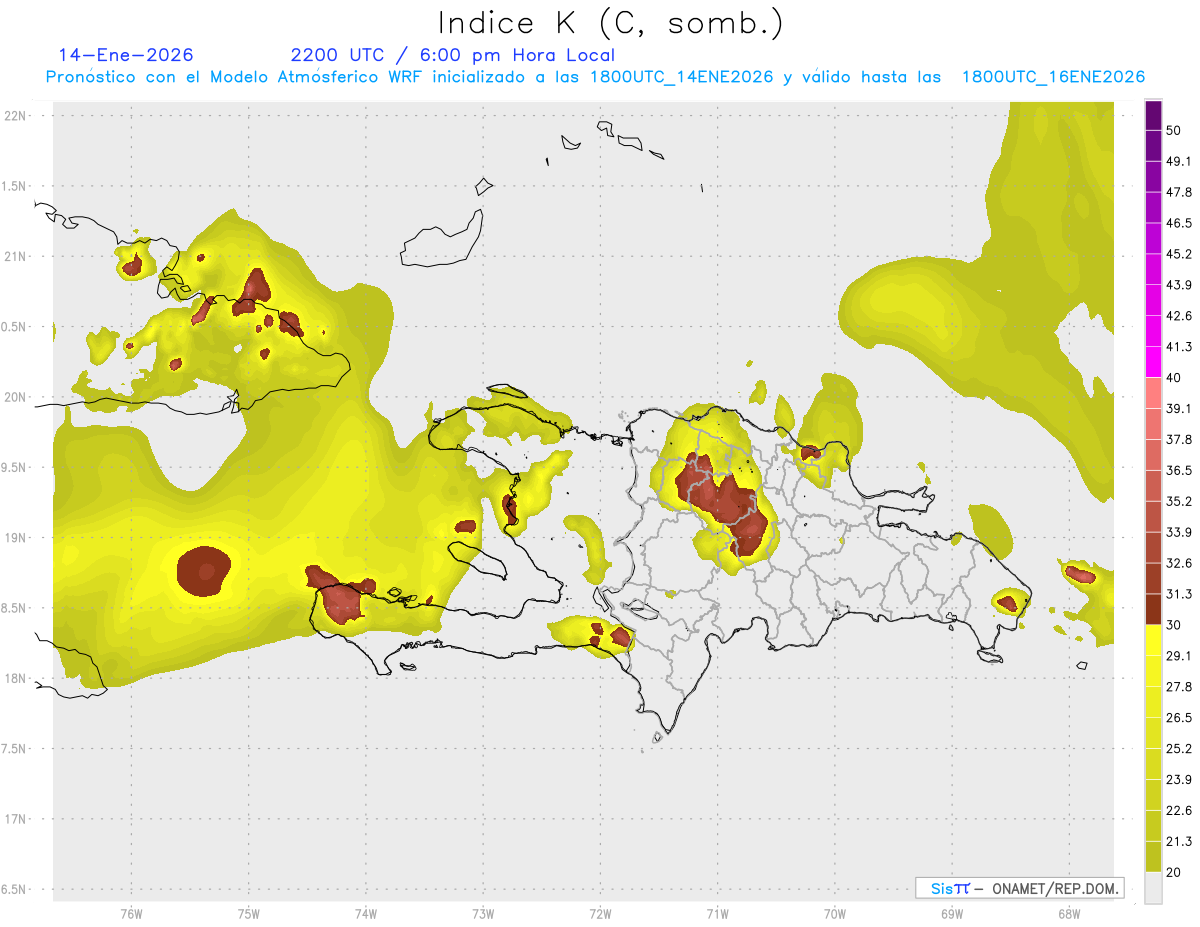Image resolution: width=1200 pixels, height=927 pixels.
Task: Click the legend value 37.8
Action: [x=1178, y=439]
